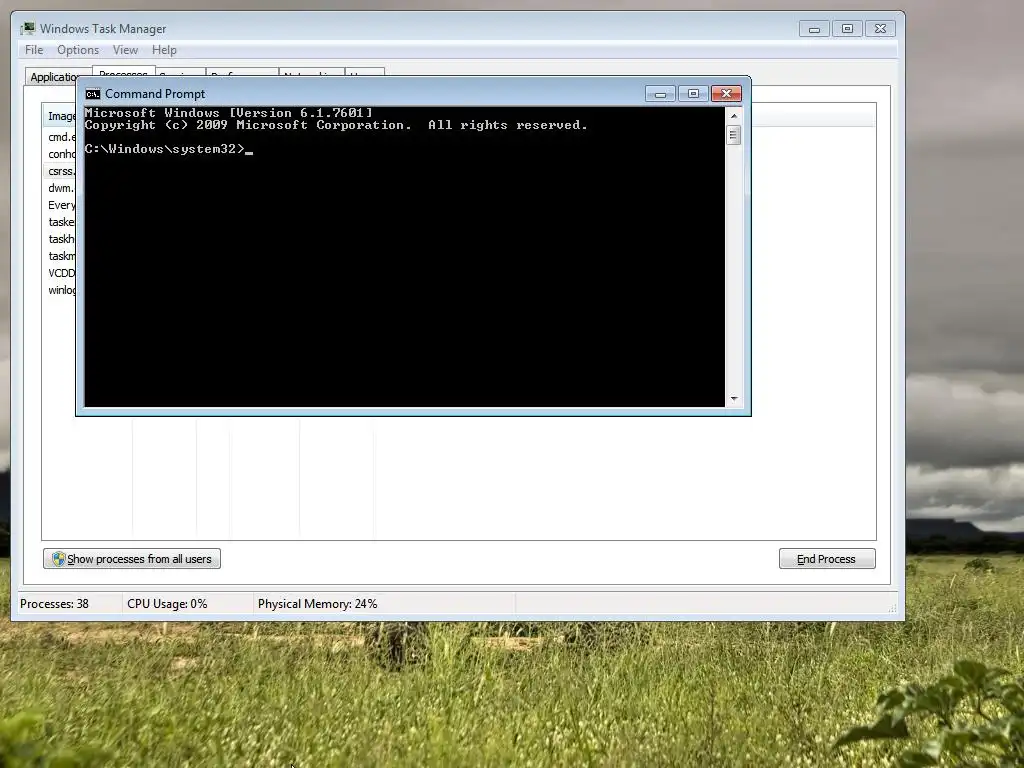Screen dimensions: 1024x768
Task: Select the Processes tab in Task Manager
Action: coord(123,71)
